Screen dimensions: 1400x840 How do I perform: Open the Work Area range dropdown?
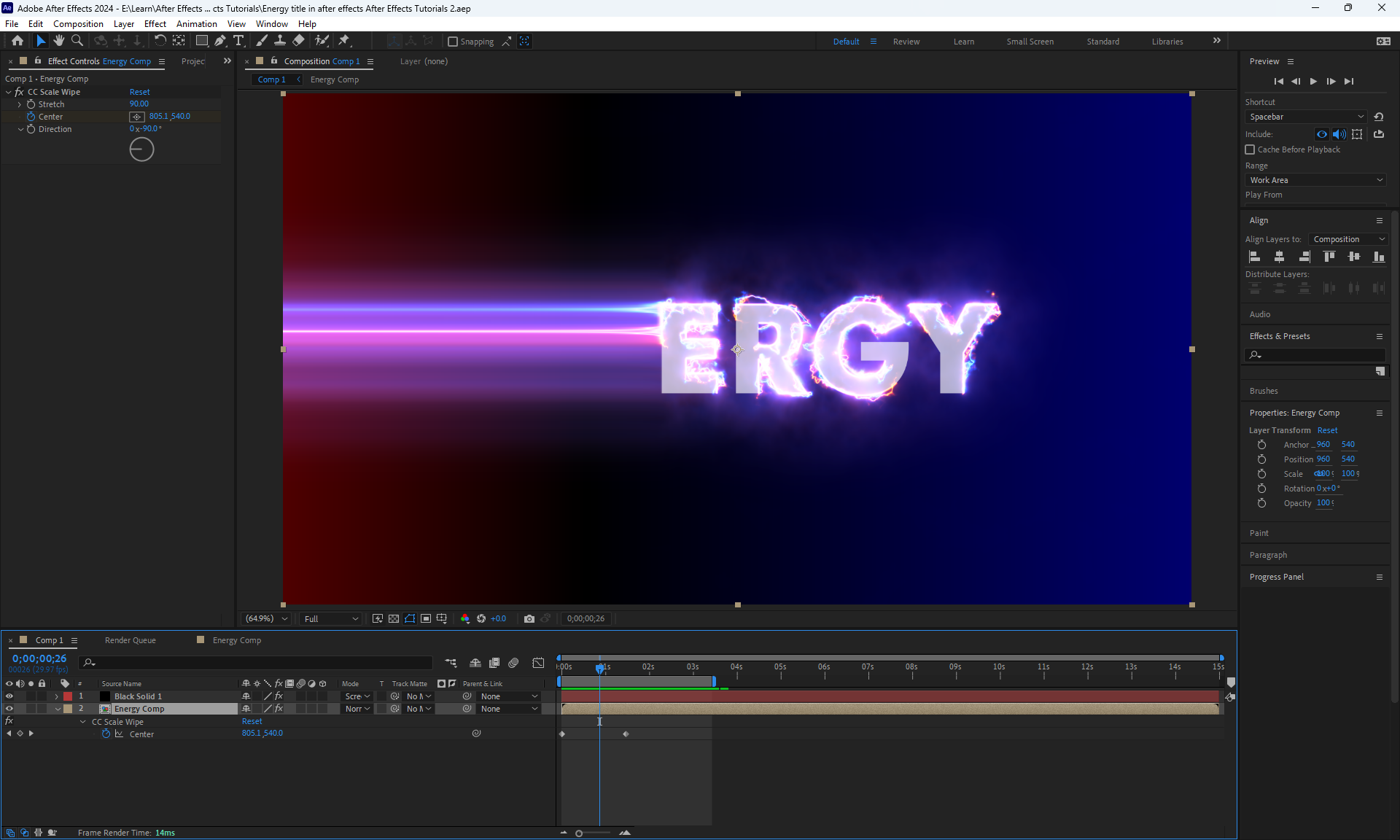point(1315,180)
